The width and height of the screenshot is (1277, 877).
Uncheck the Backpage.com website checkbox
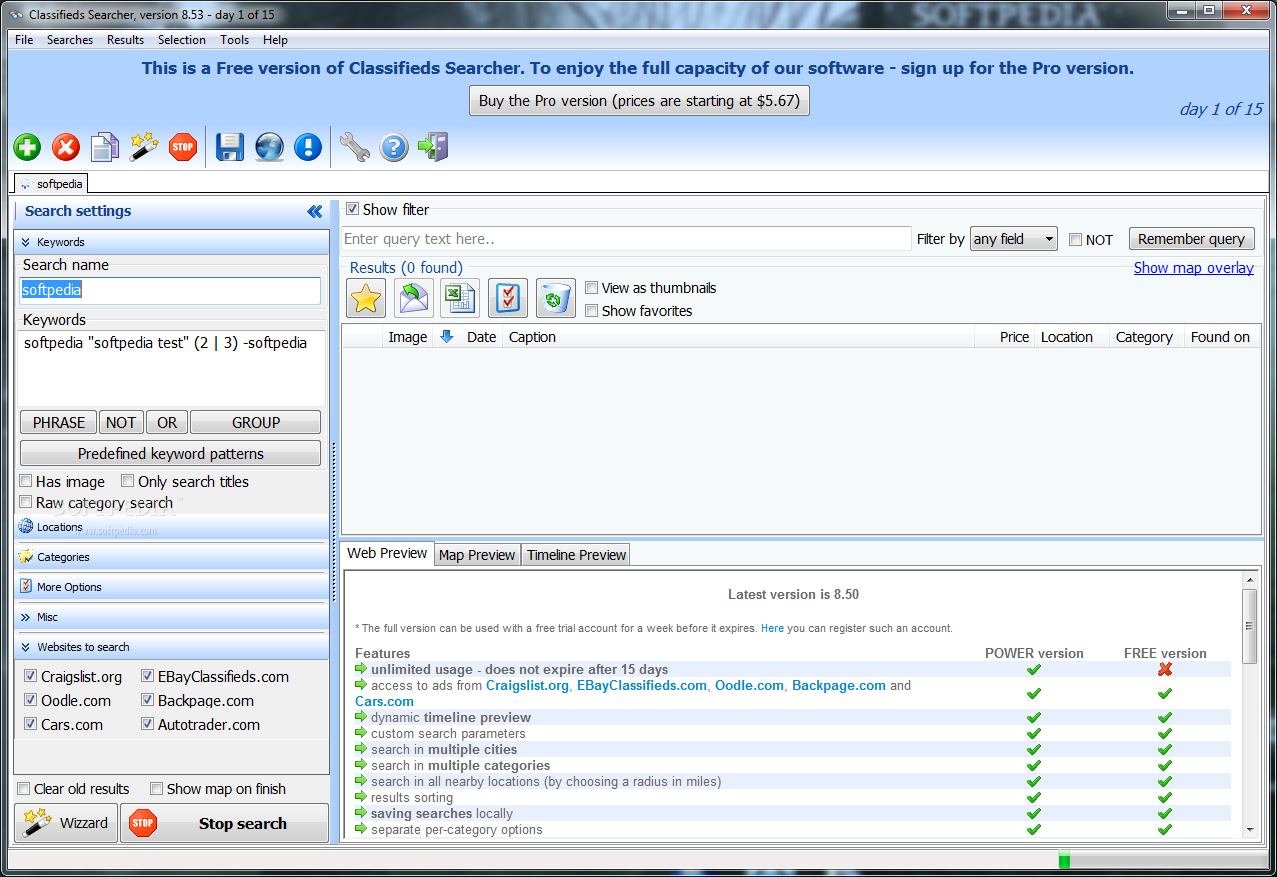point(148,700)
